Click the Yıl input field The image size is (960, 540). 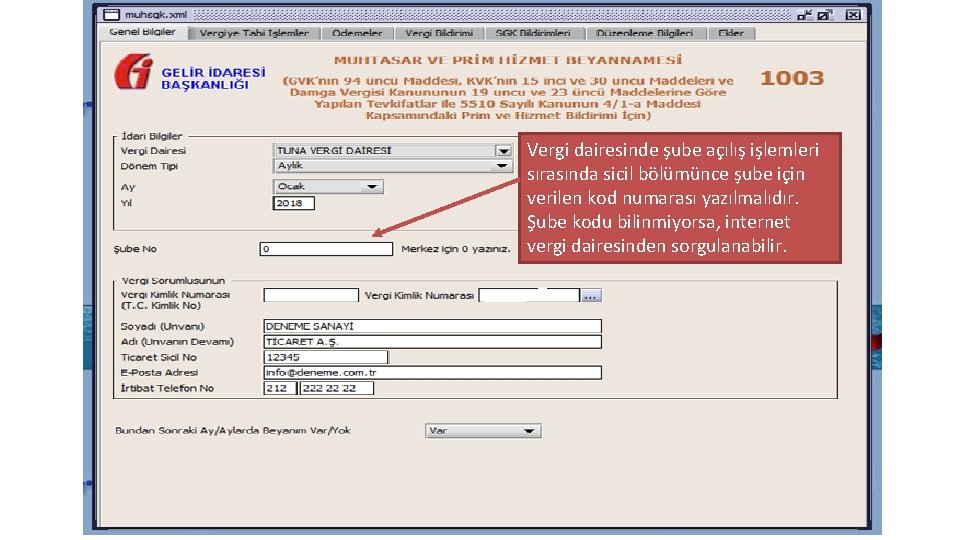click(x=293, y=203)
